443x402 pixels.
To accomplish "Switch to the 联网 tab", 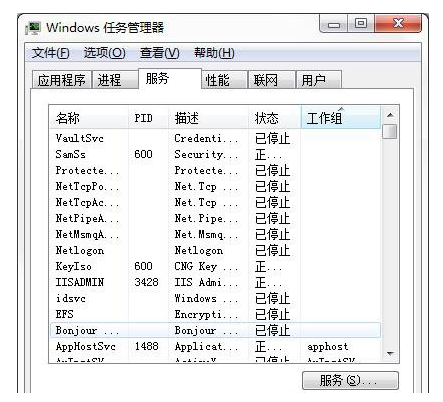I will [272, 80].
